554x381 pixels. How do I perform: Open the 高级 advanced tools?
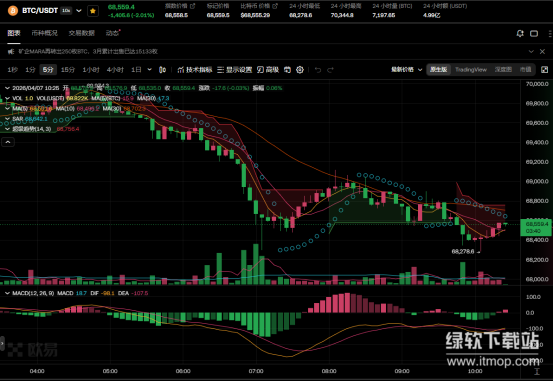click(268, 70)
